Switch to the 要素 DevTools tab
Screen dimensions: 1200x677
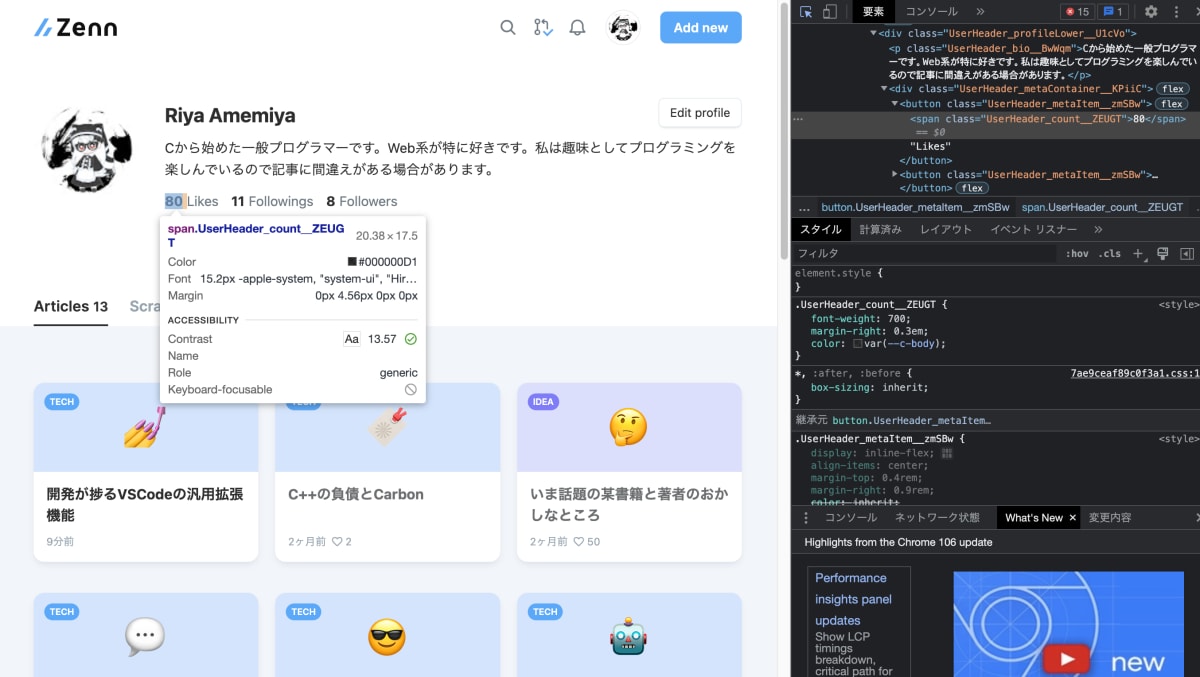873,12
